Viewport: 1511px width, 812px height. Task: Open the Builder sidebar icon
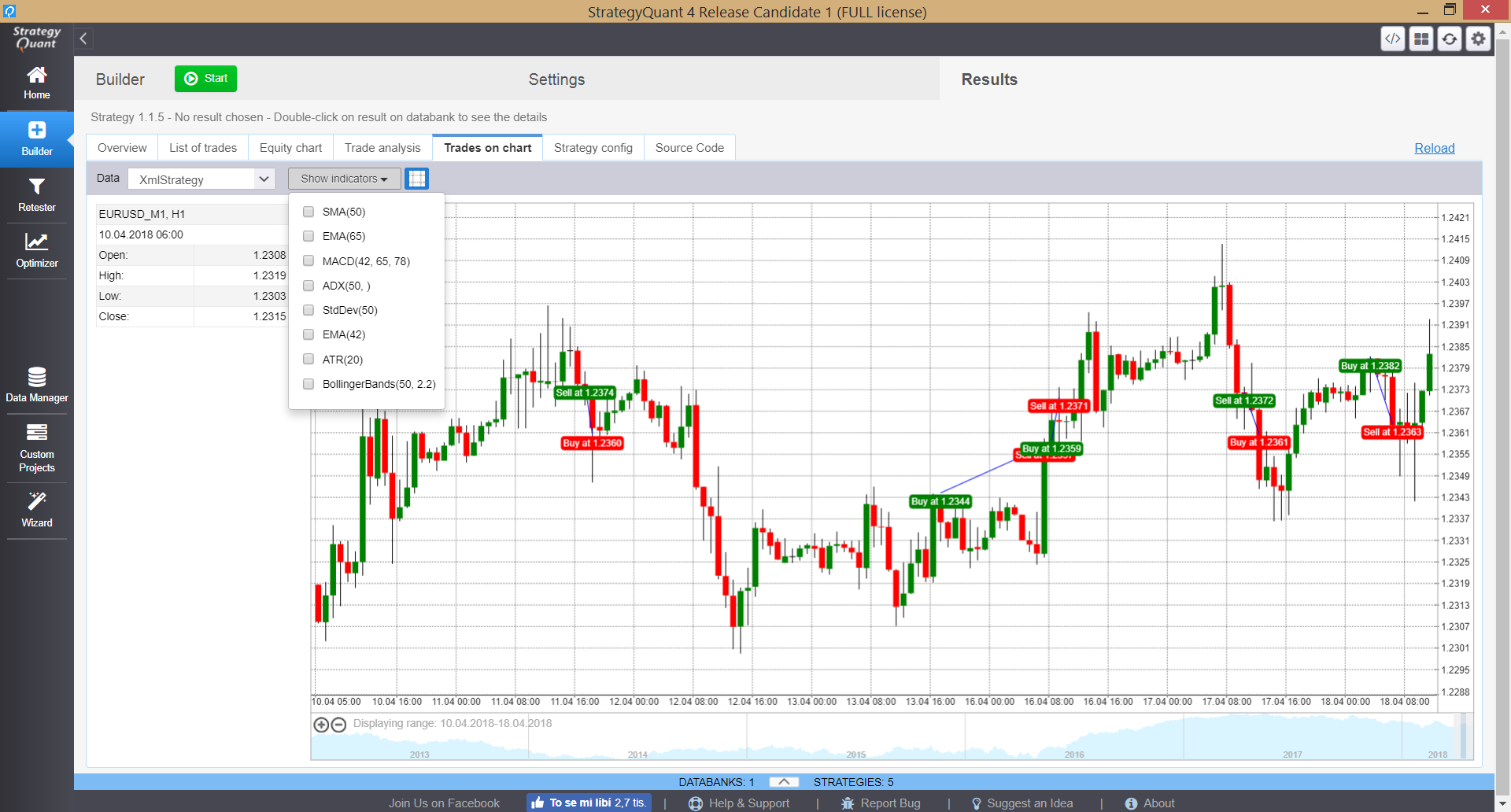(x=37, y=138)
